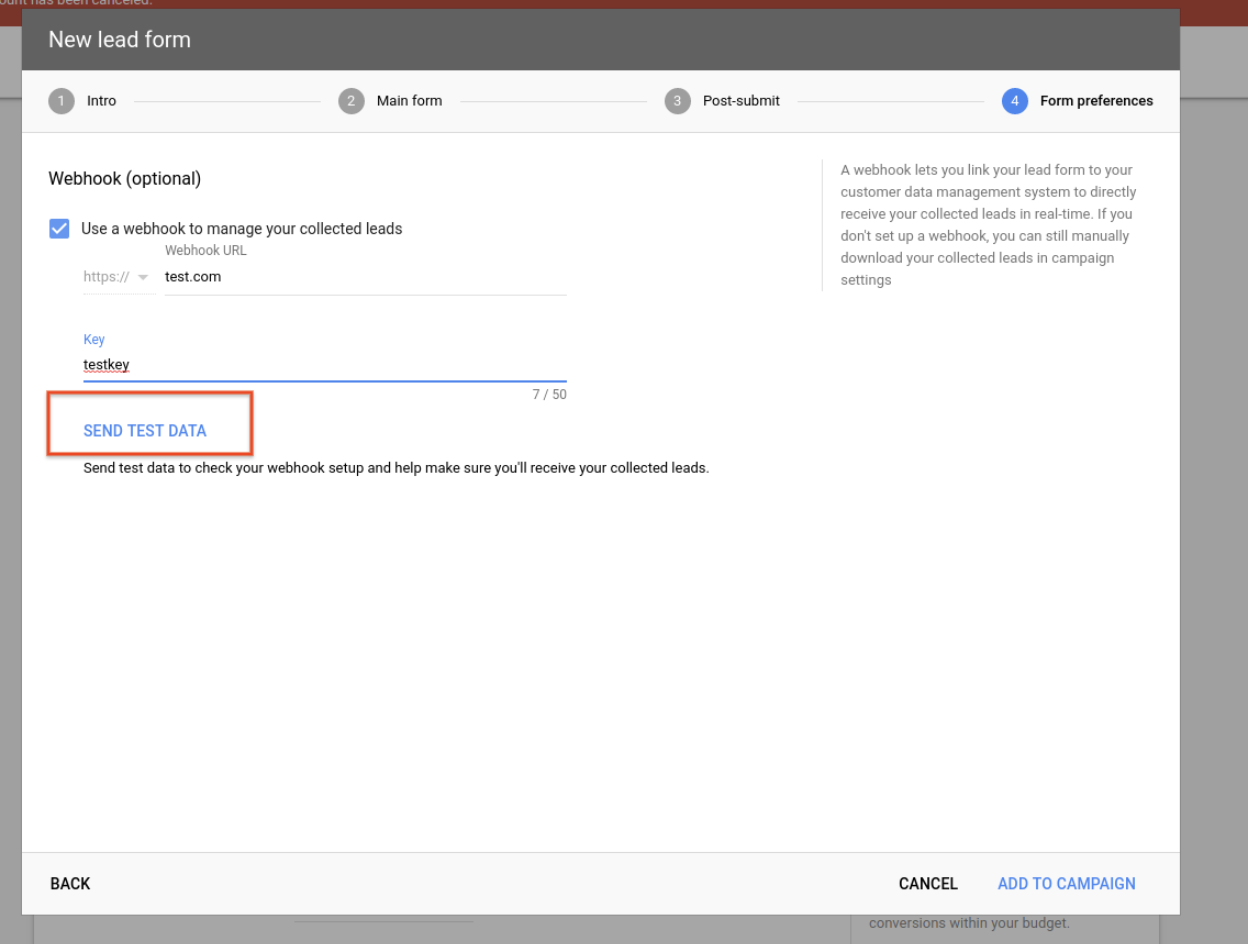
Task: Cancel the new lead form
Action: [x=928, y=884]
